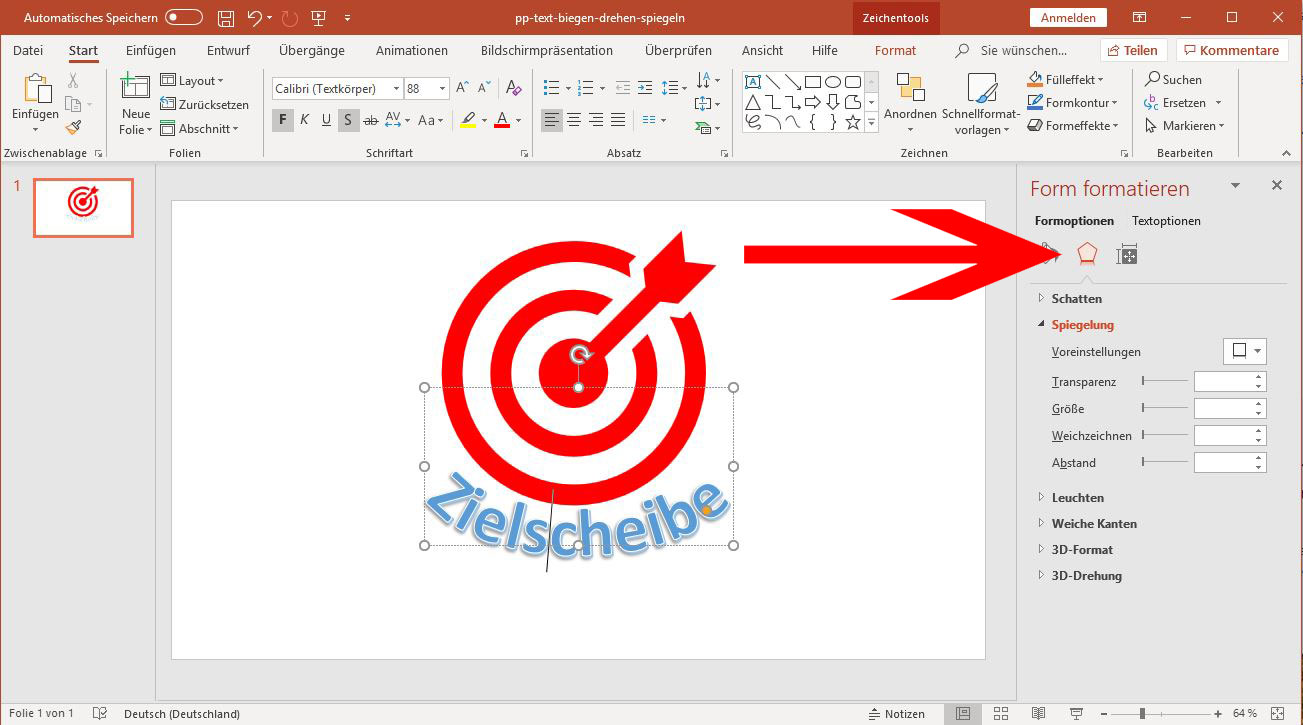The image size is (1303, 725).
Task: Toggle italic formatting
Action: click(304, 119)
